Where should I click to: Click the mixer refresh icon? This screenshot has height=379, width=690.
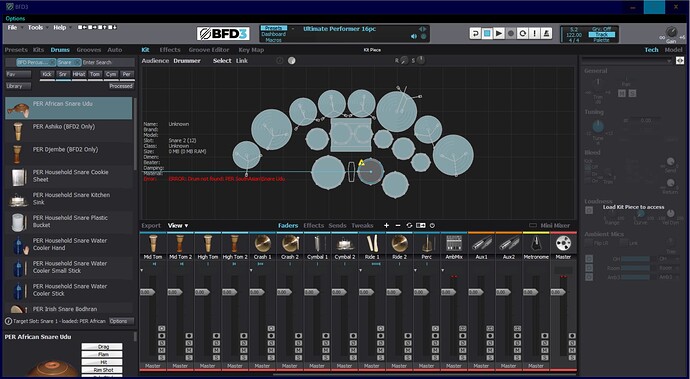409,225
